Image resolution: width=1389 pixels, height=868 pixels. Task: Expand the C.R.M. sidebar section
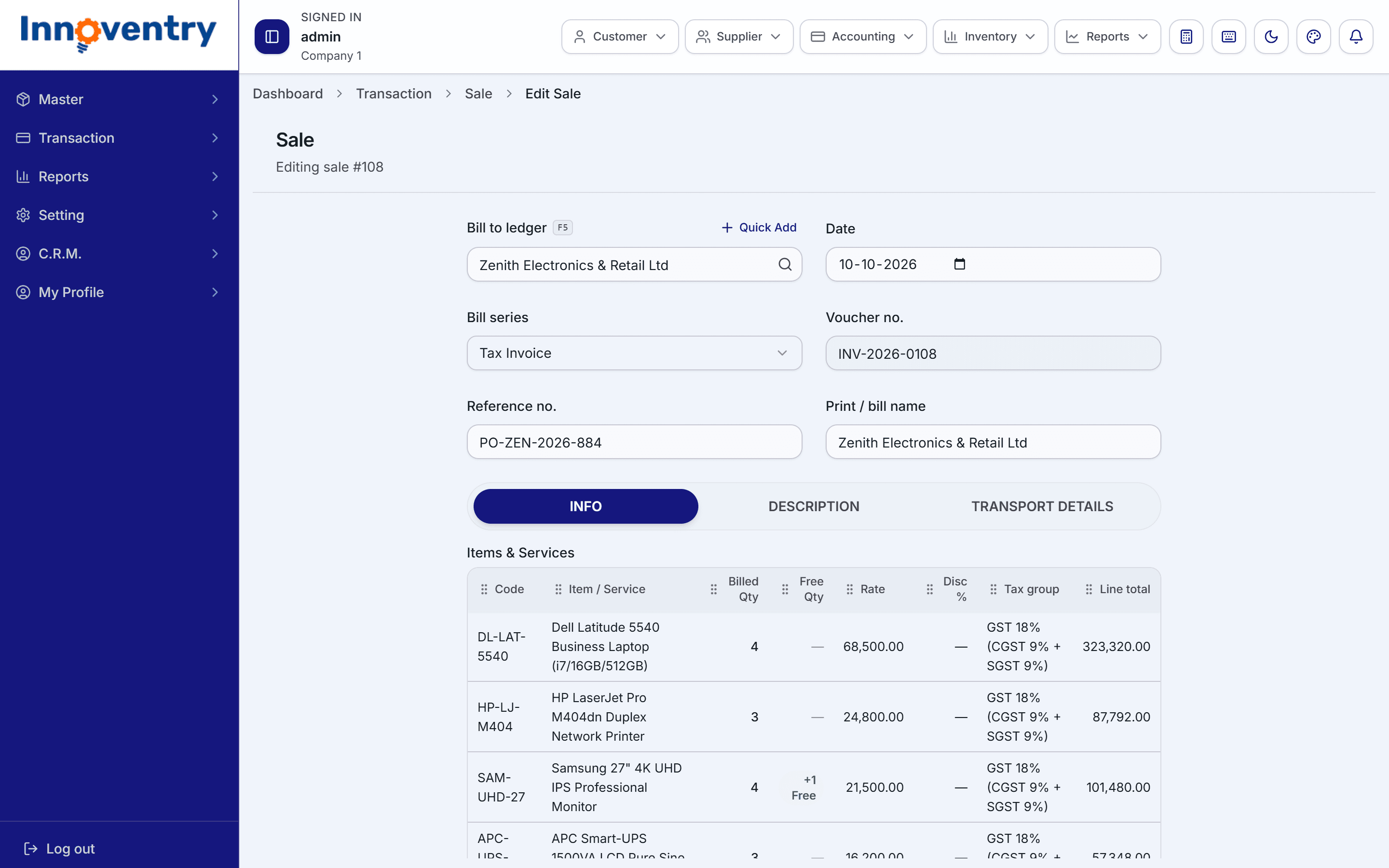(119, 253)
